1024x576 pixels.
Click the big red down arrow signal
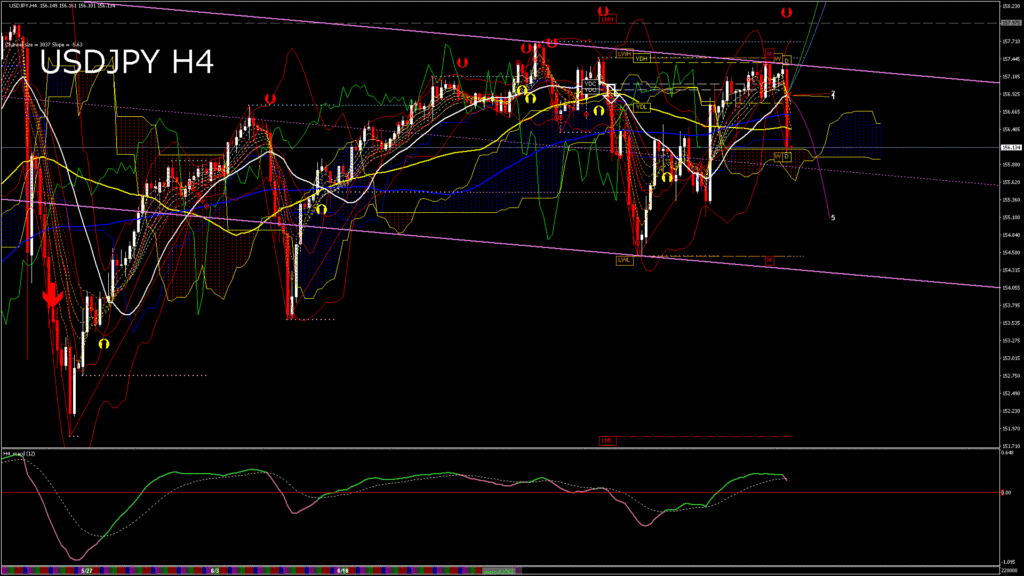[x=51, y=296]
